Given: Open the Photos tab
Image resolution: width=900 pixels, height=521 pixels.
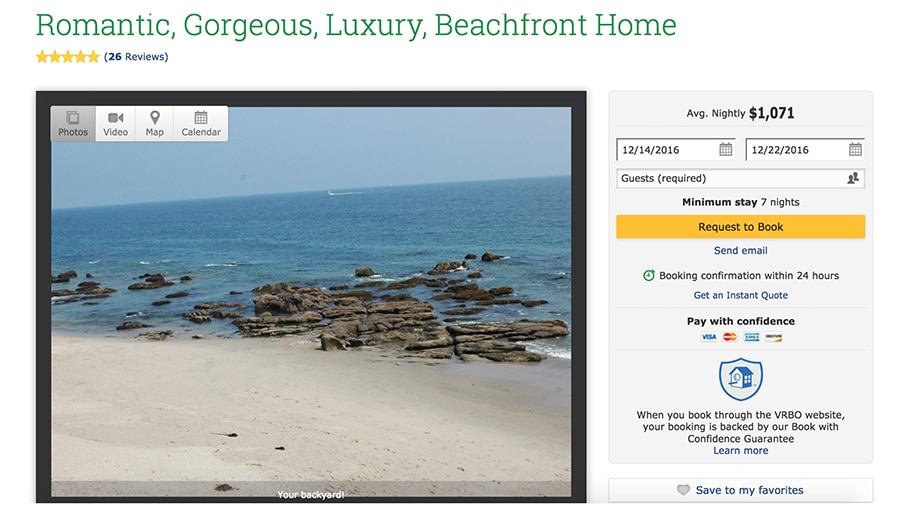Looking at the screenshot, I should (x=73, y=123).
